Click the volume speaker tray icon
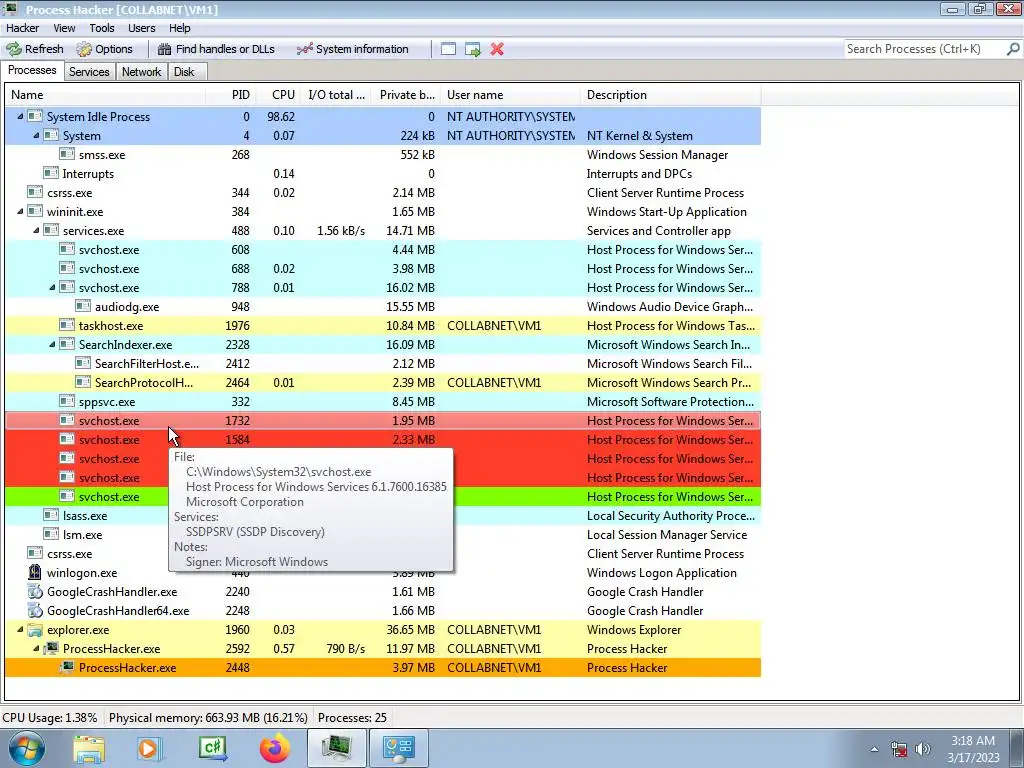Screen dimensions: 1024x768 [x=923, y=749]
